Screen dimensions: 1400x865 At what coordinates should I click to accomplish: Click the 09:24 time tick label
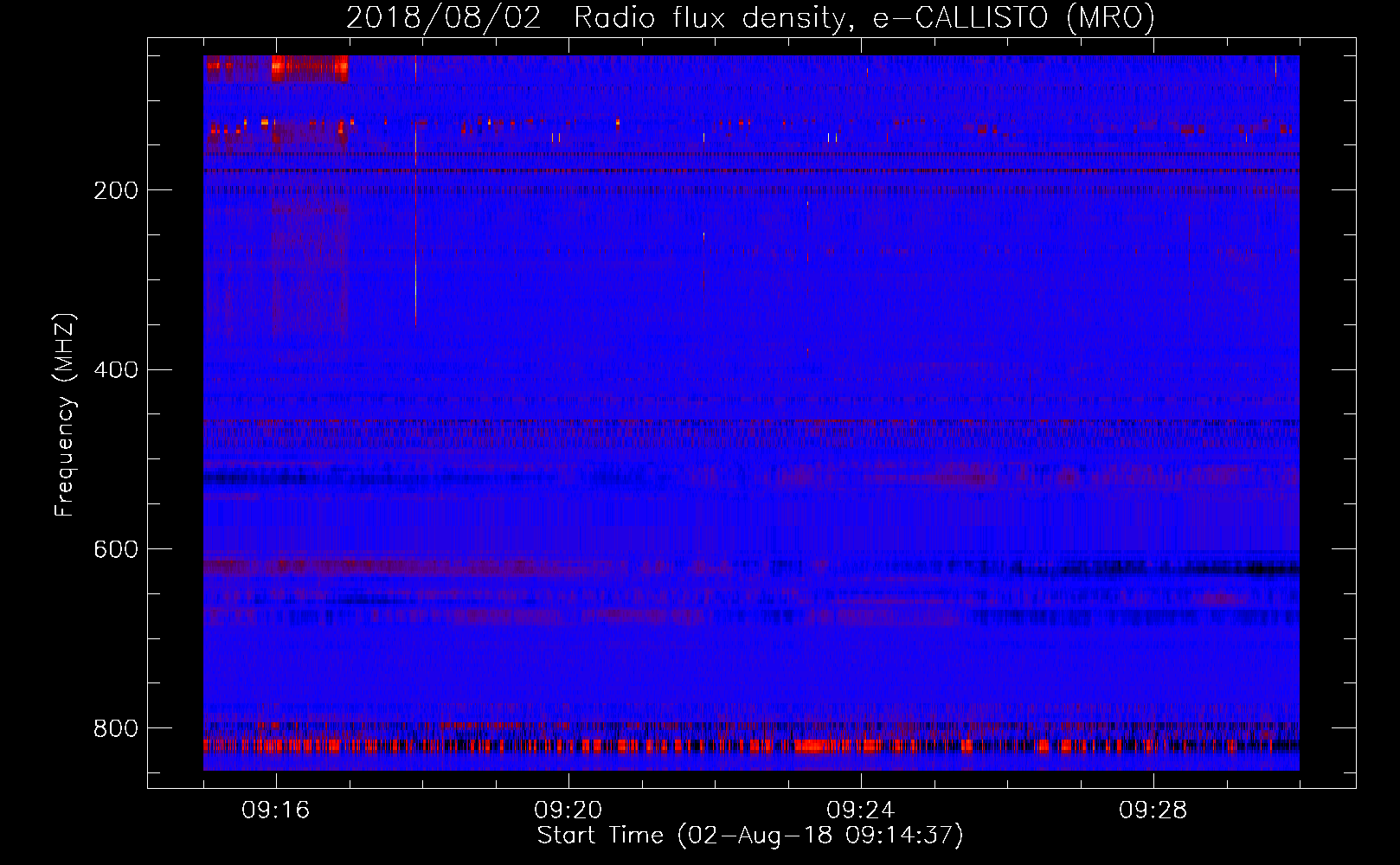click(x=860, y=810)
